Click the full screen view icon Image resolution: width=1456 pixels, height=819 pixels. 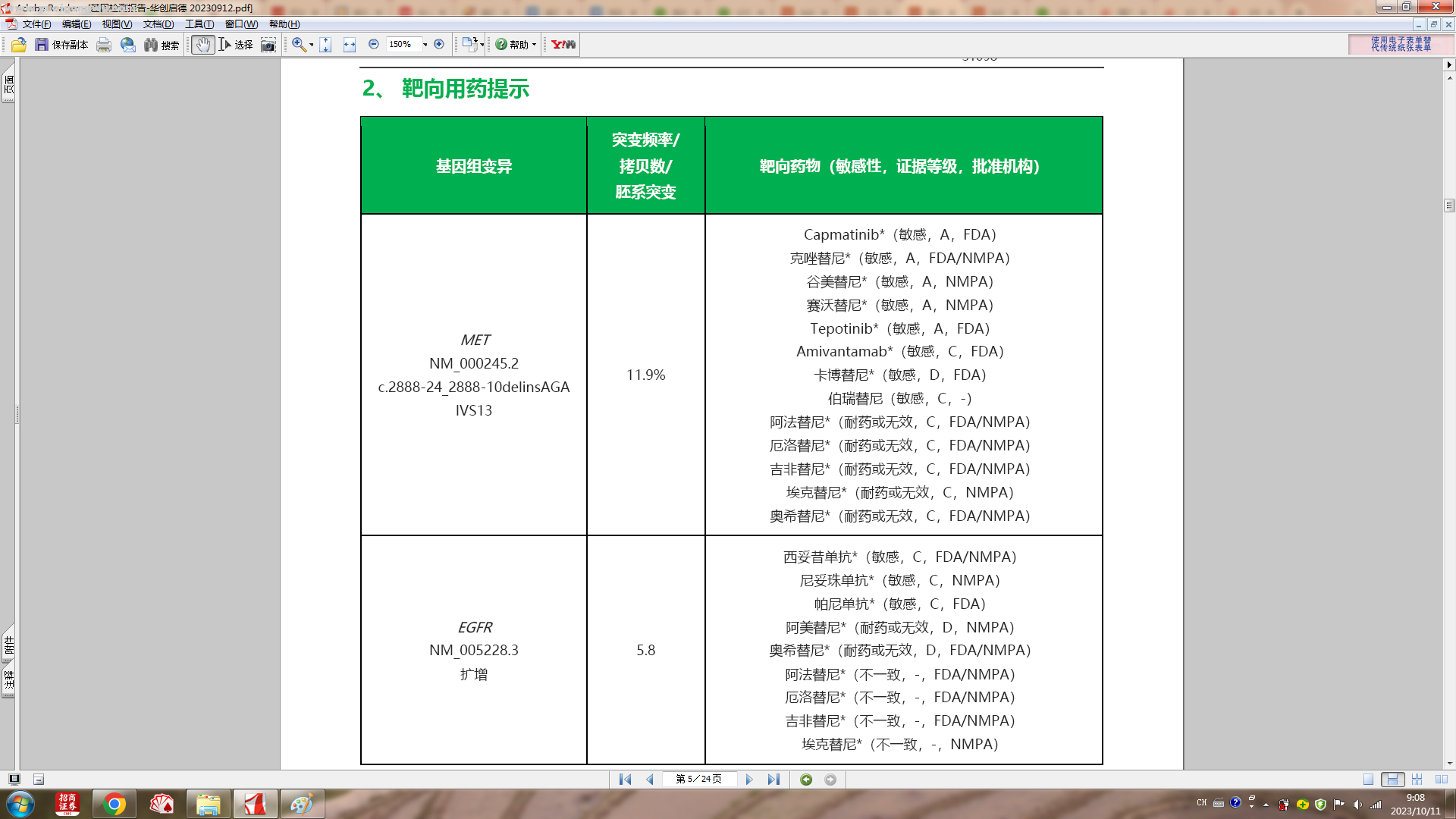pyautogui.click(x=14, y=780)
